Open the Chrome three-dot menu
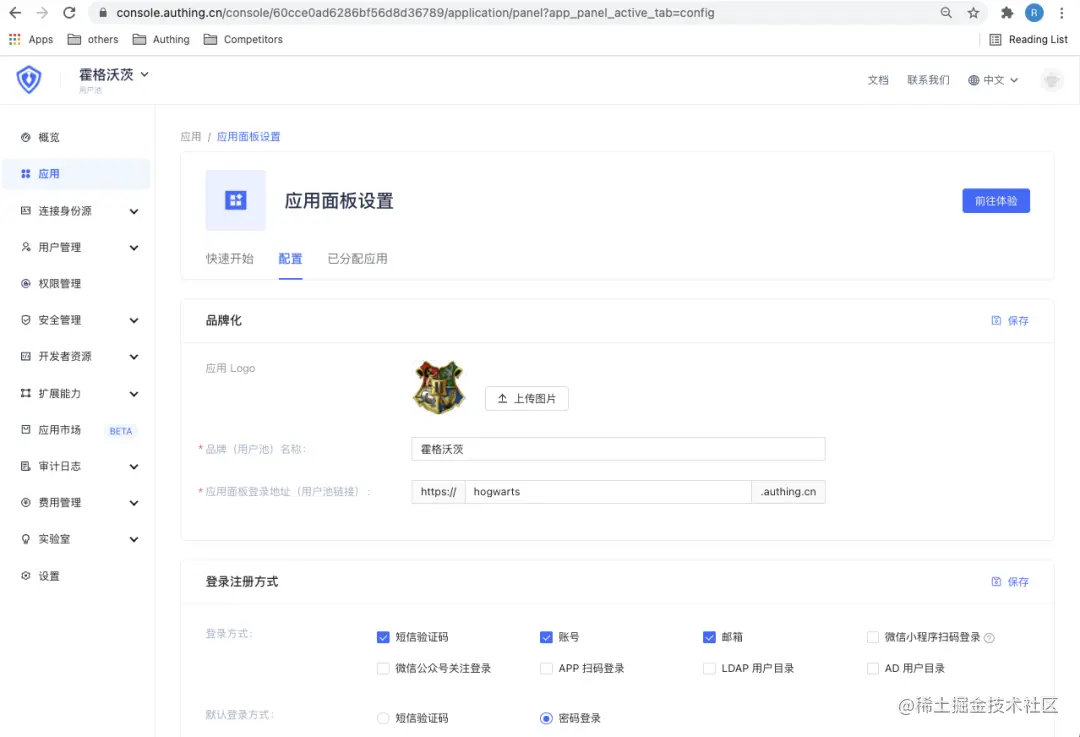 coord(1061,12)
